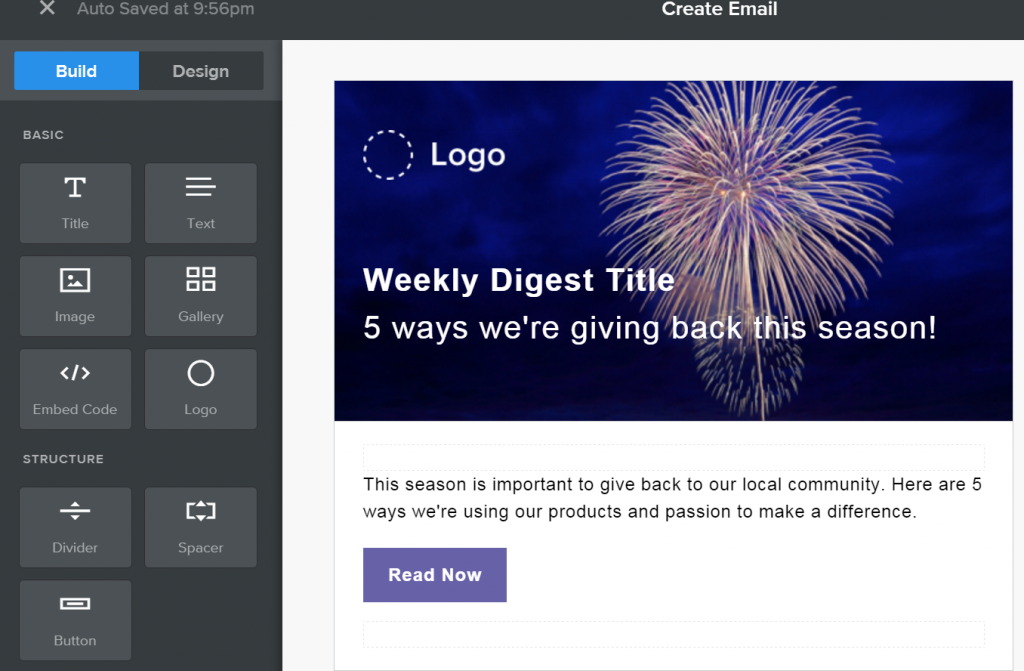Click the Logo text in email header
This screenshot has width=1024, height=671.
point(468,155)
